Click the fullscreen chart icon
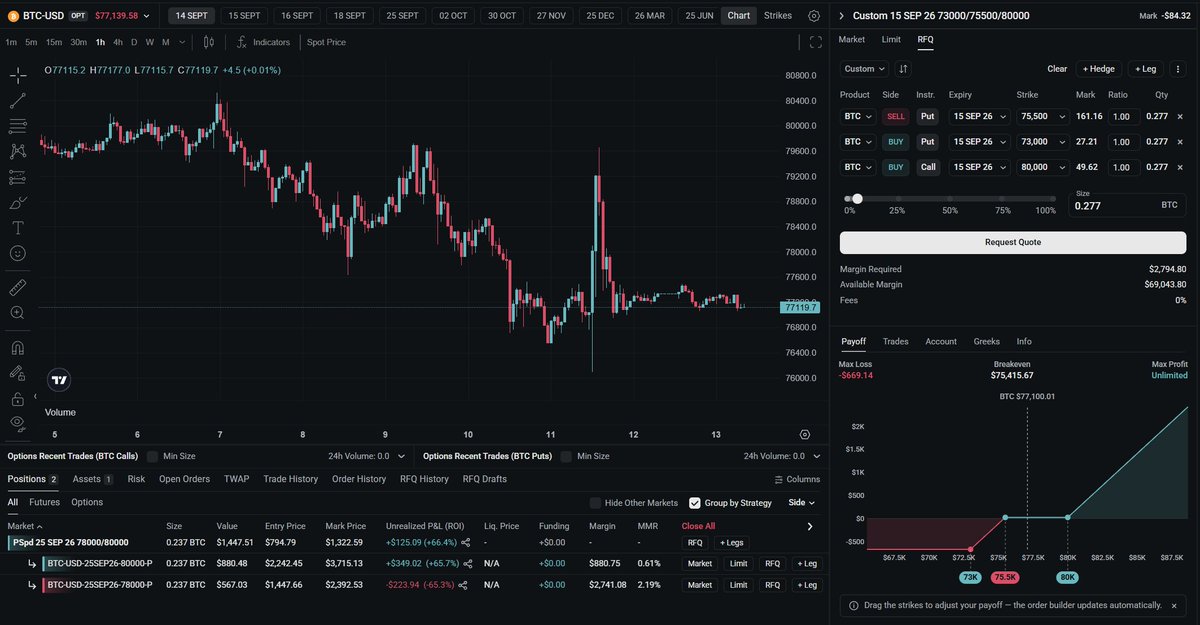1200x625 pixels. tap(816, 42)
